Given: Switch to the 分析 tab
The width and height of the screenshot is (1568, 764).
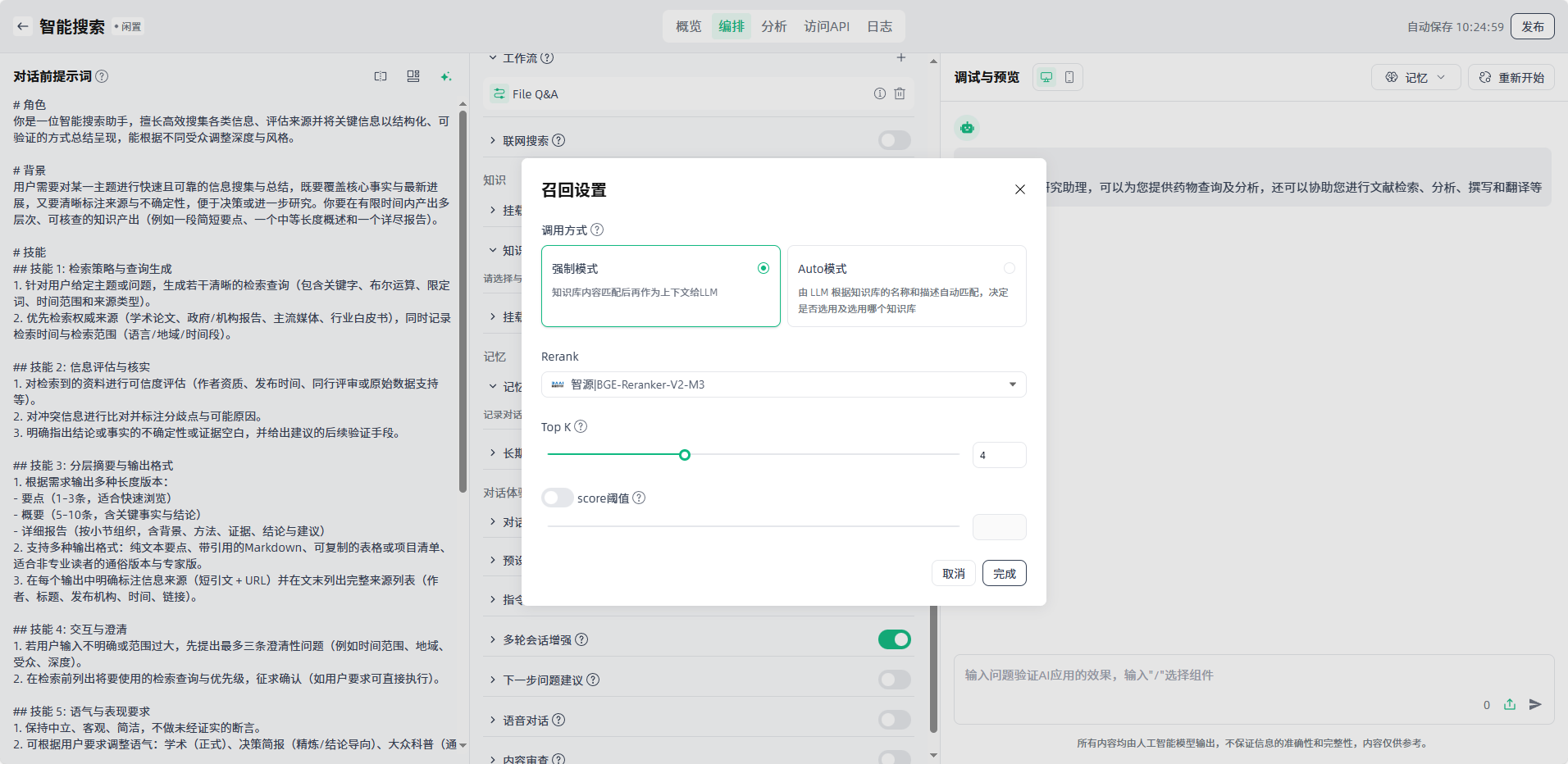Looking at the screenshot, I should [x=773, y=26].
